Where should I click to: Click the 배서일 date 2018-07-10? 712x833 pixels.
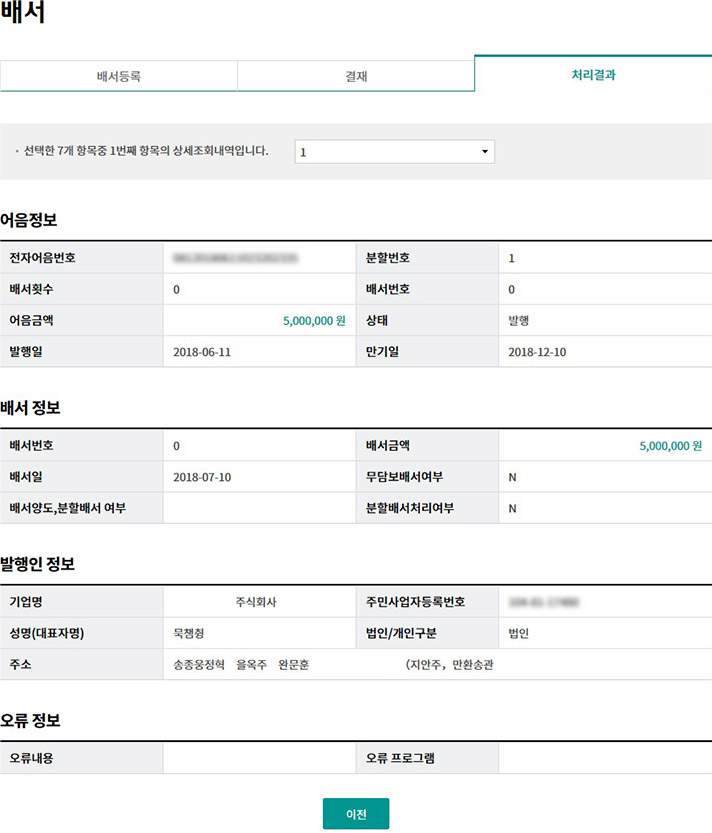point(202,477)
